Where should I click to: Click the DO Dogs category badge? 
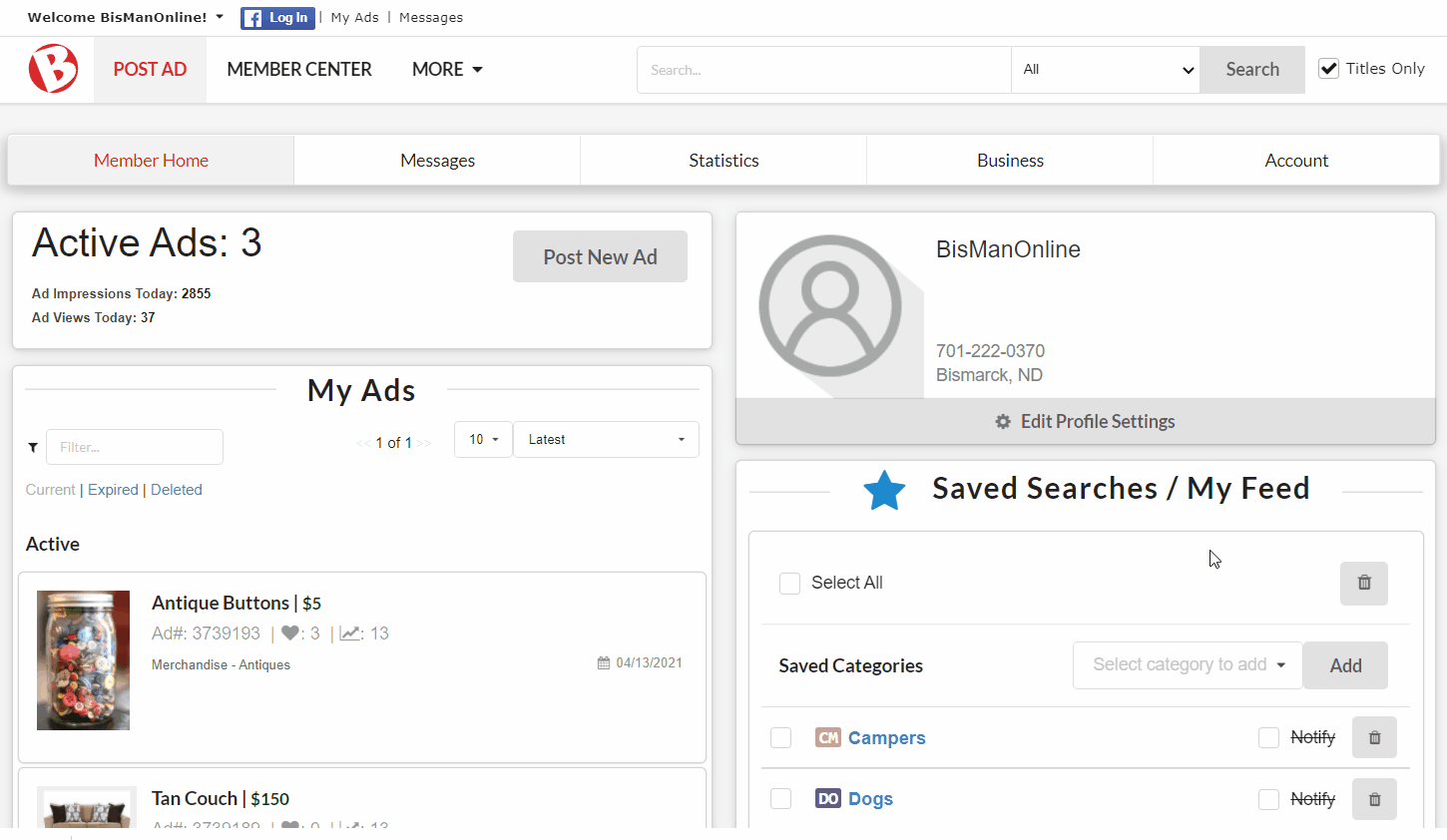(828, 798)
